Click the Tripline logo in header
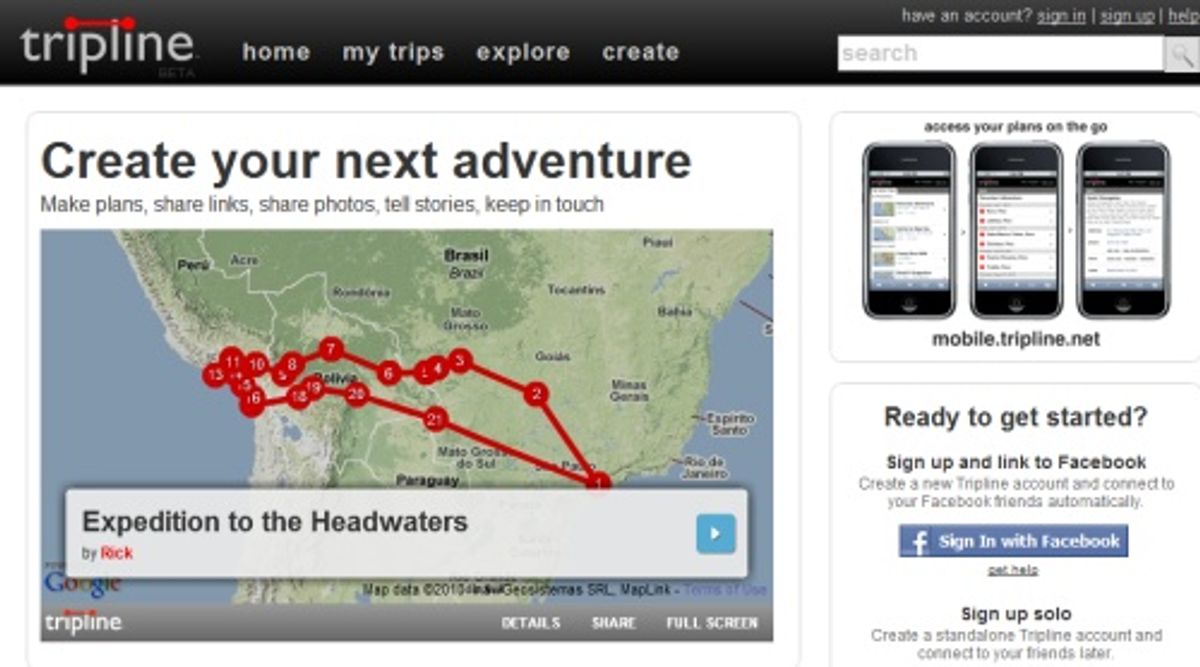The height and width of the screenshot is (667, 1200). pyautogui.click(x=107, y=44)
